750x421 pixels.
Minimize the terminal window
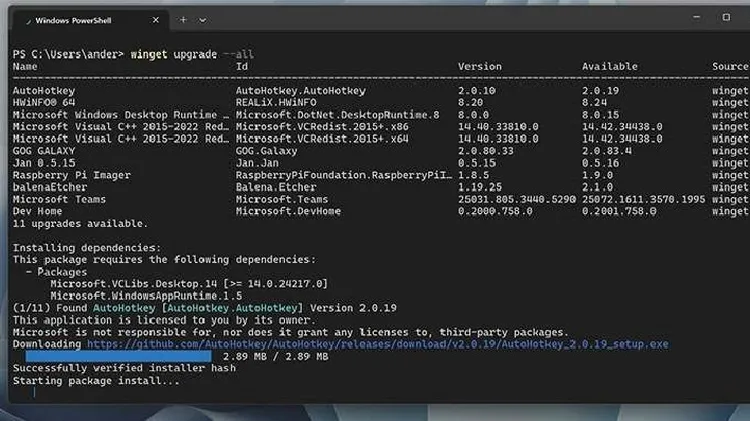696,17
